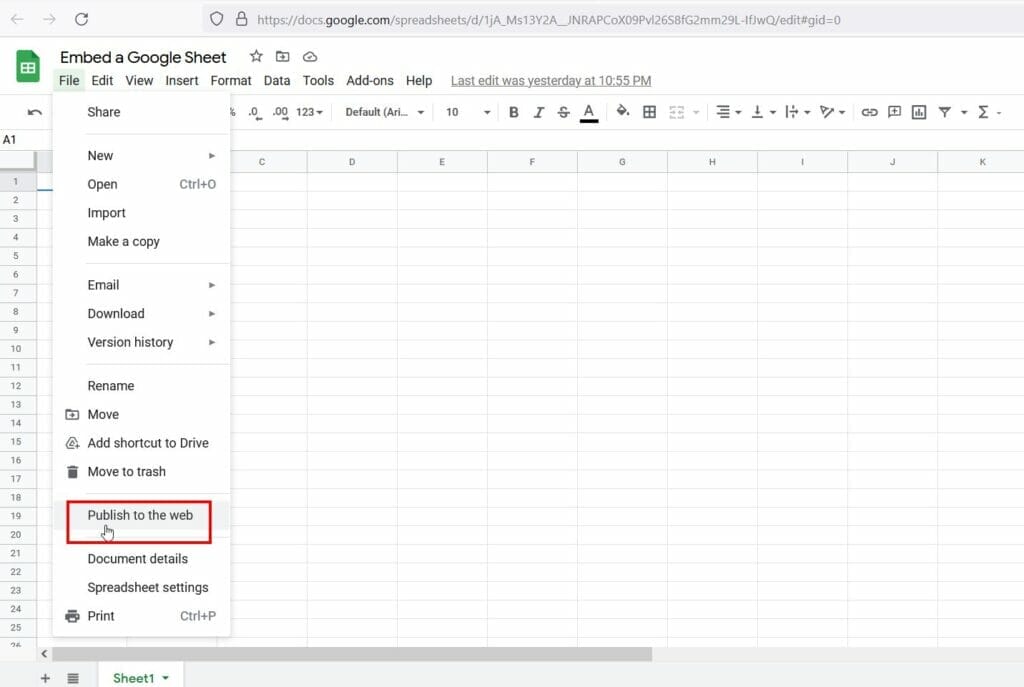Select Make a copy from the menu

point(123,241)
